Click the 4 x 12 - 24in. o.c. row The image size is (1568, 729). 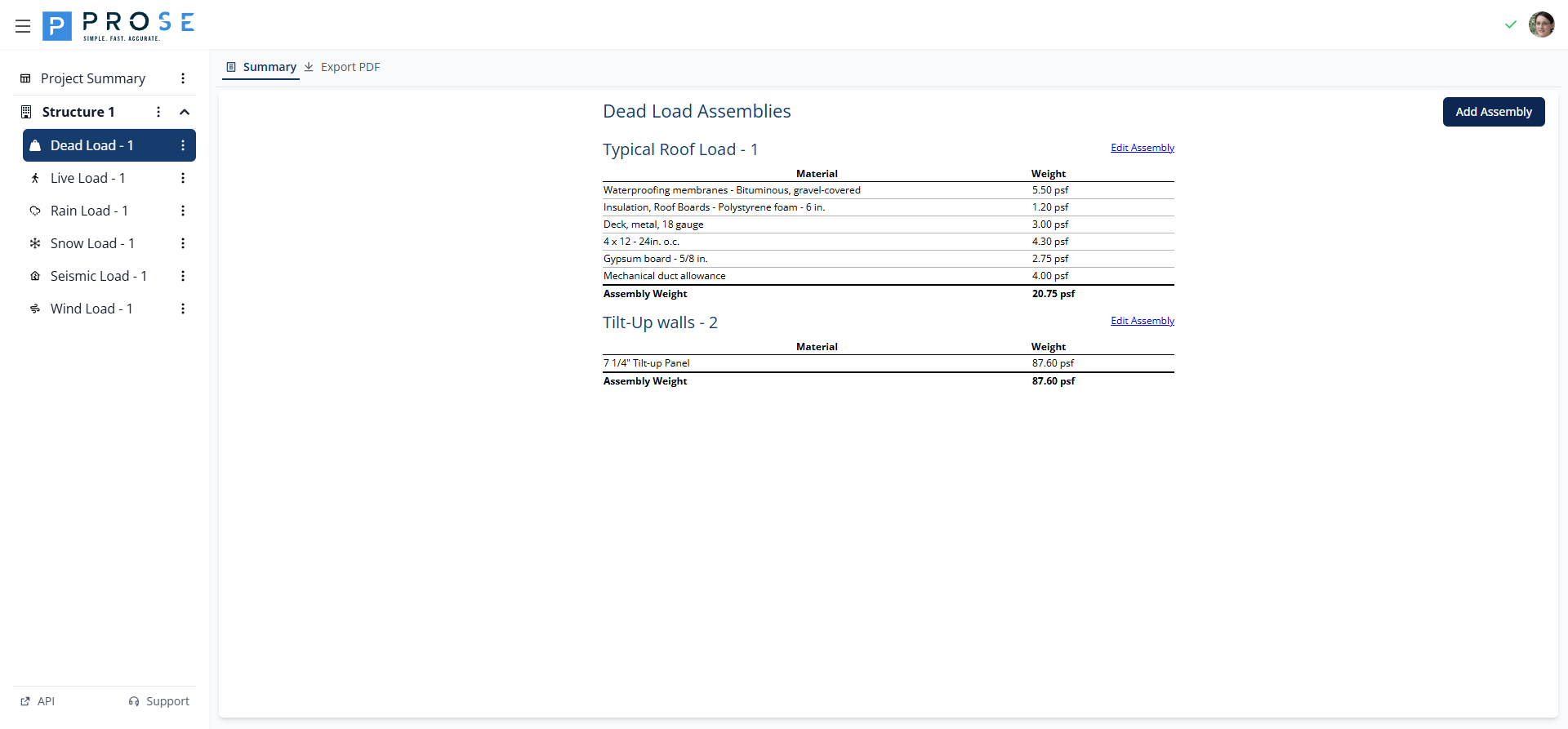889,242
